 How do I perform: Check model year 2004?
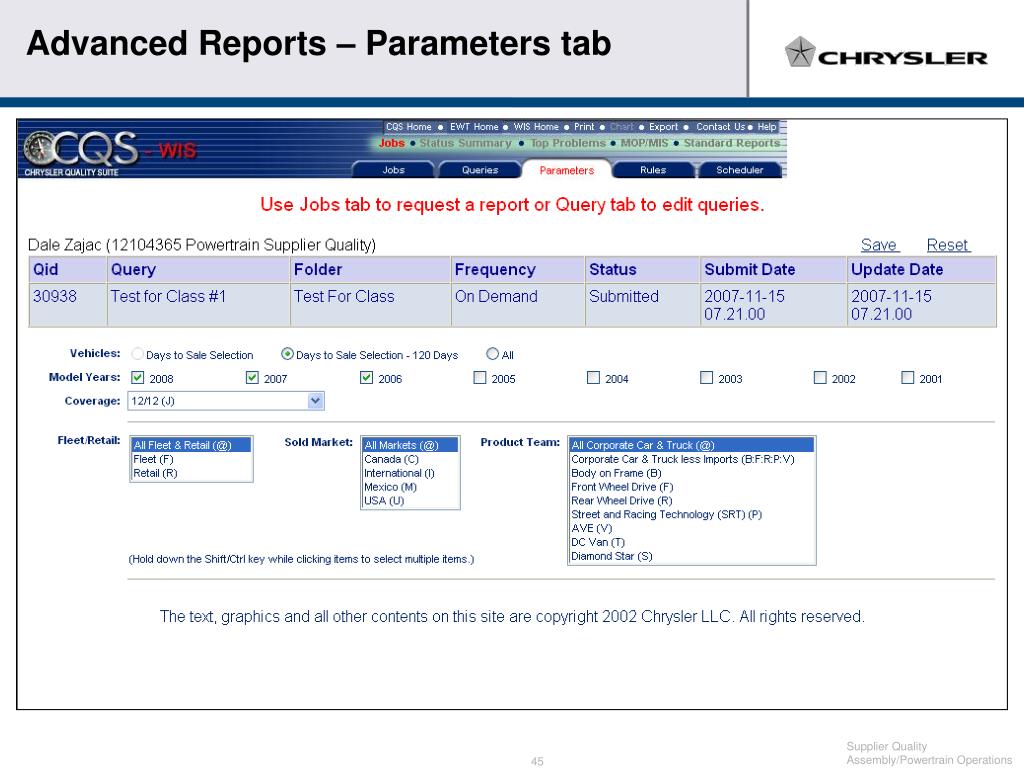tap(593, 377)
